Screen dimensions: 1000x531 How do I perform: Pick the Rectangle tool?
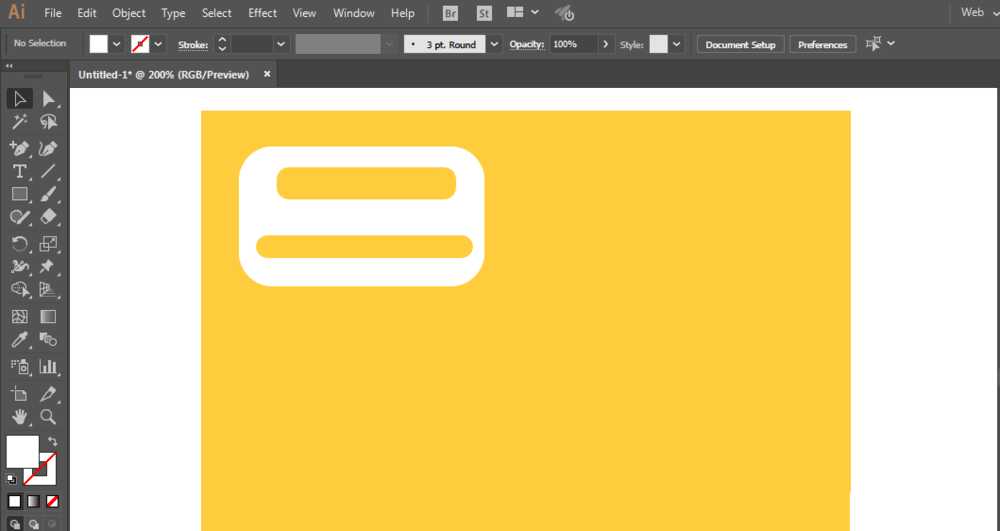[x=19, y=194]
